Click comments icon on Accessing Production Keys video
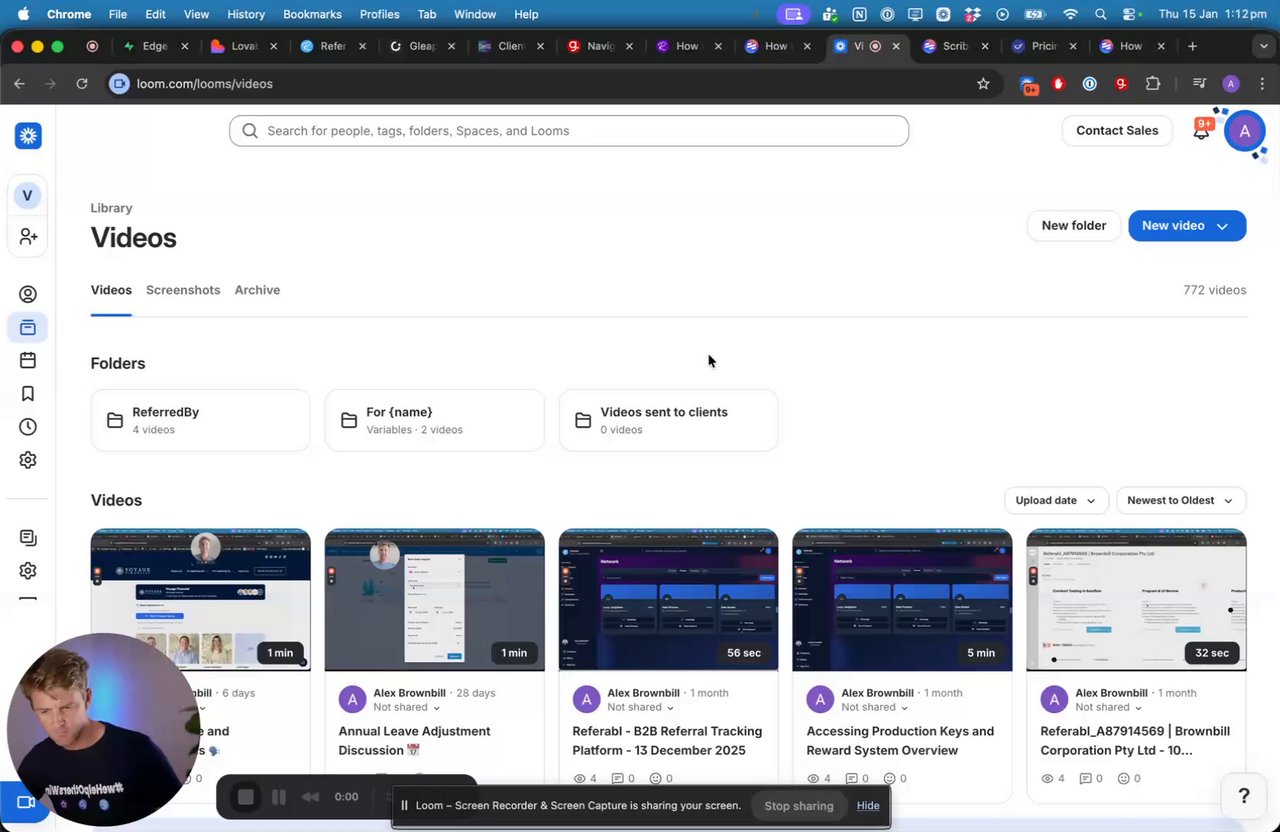This screenshot has height=832, width=1280. [851, 778]
